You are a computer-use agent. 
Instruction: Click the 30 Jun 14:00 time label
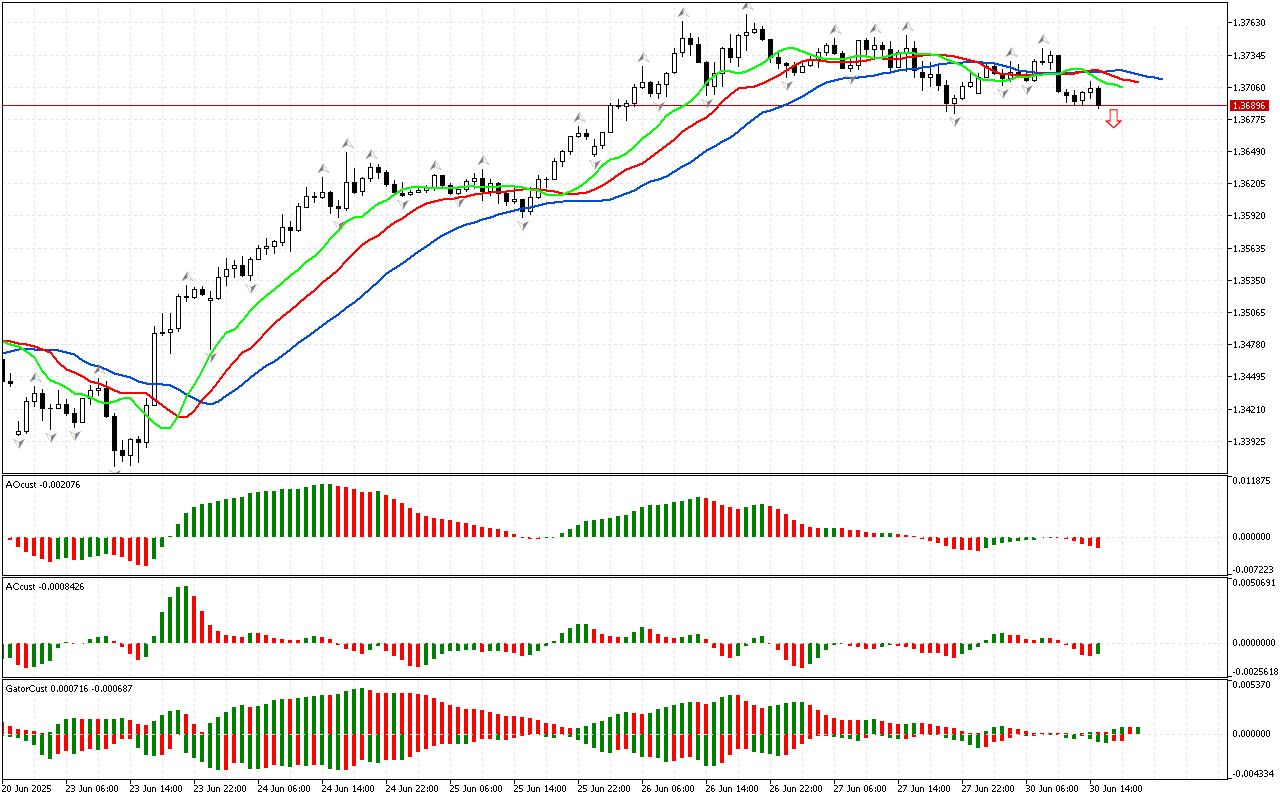pos(1115,788)
